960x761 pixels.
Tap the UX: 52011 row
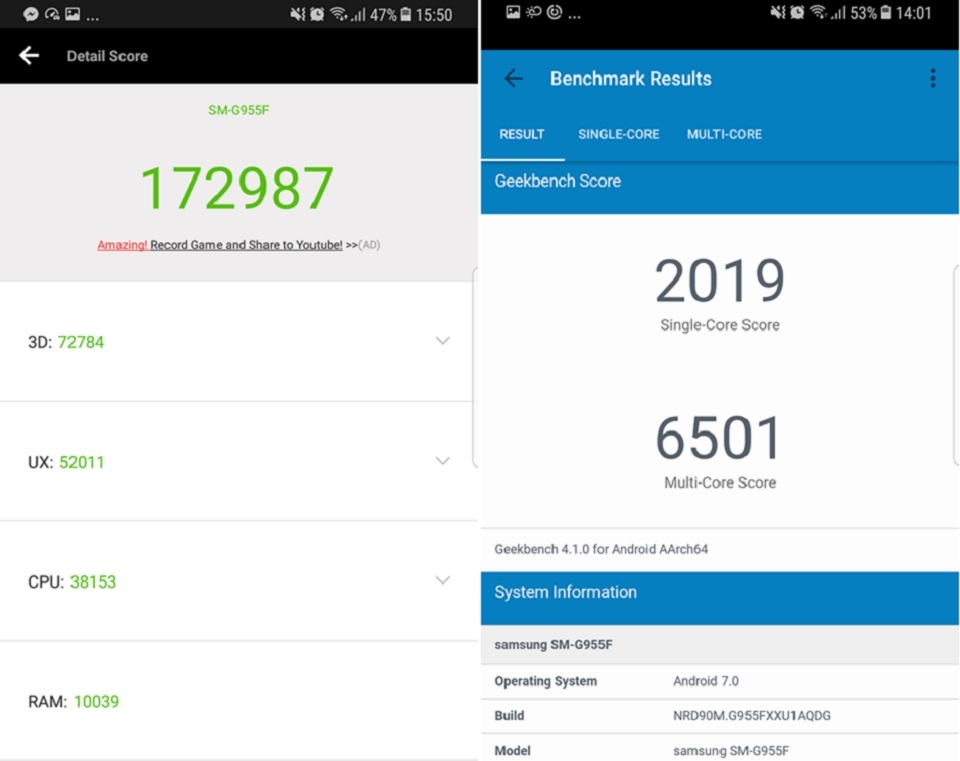point(239,462)
